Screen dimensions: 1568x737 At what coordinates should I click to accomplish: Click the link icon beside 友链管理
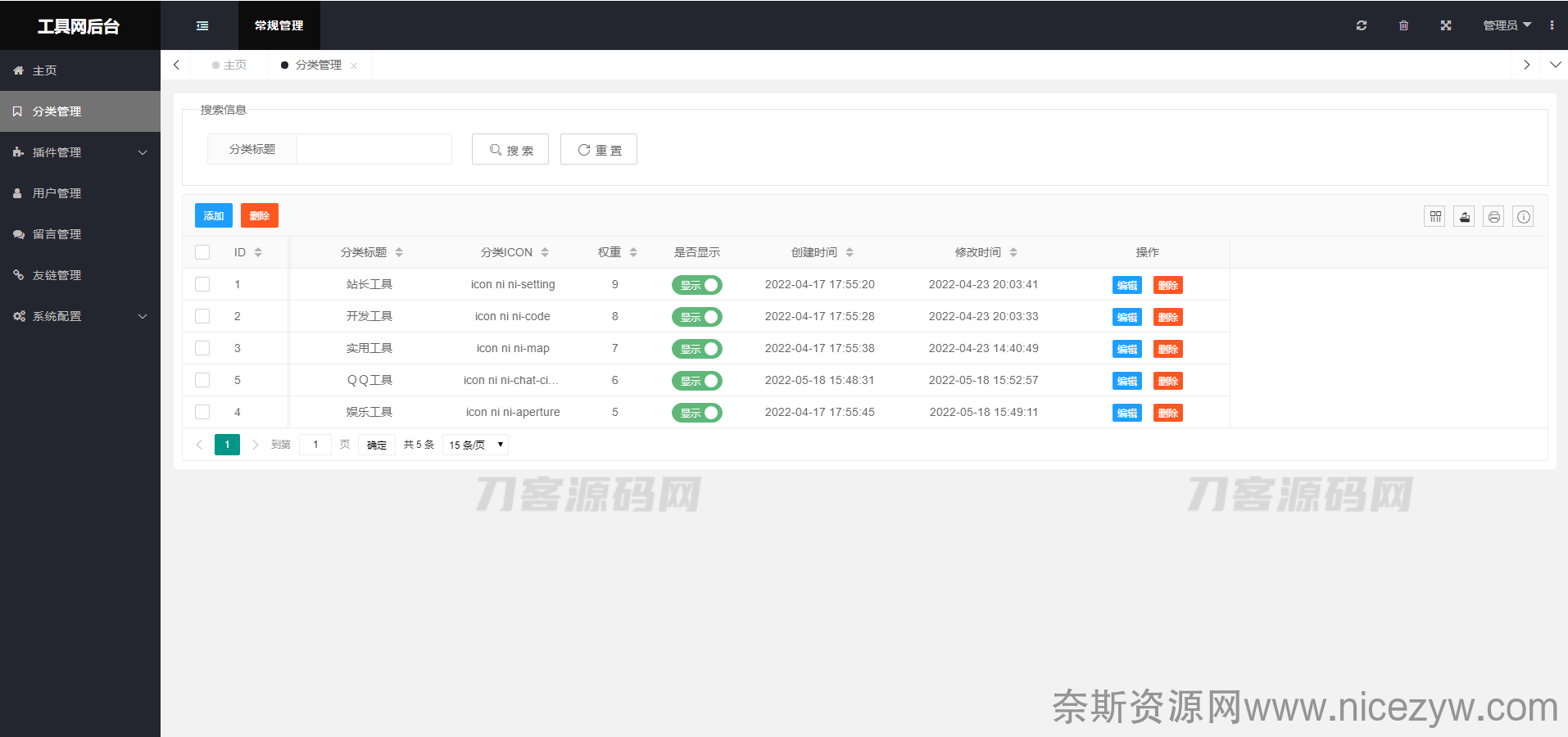(18, 275)
